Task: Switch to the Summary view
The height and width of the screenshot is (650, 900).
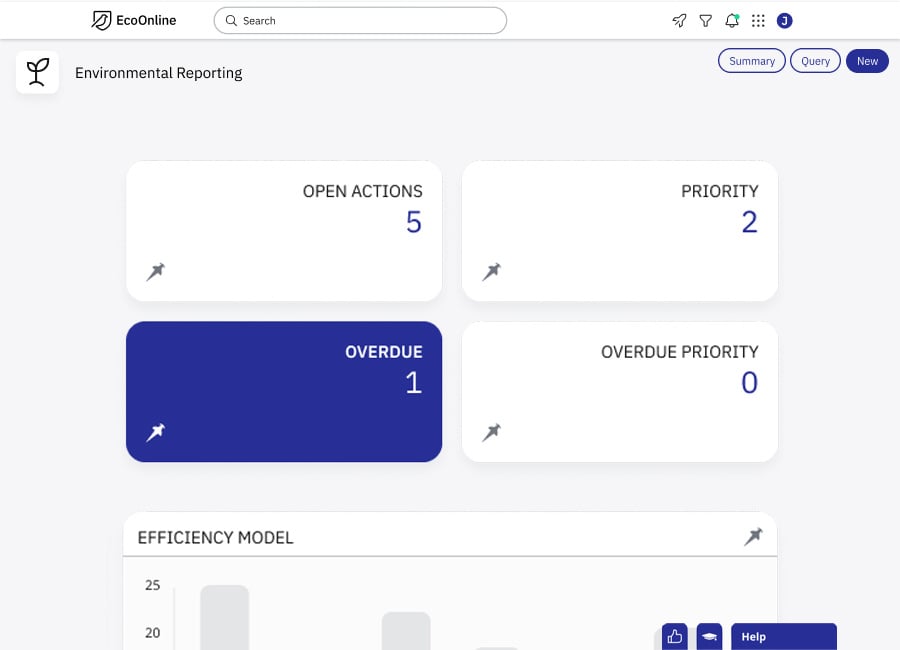Action: [751, 61]
